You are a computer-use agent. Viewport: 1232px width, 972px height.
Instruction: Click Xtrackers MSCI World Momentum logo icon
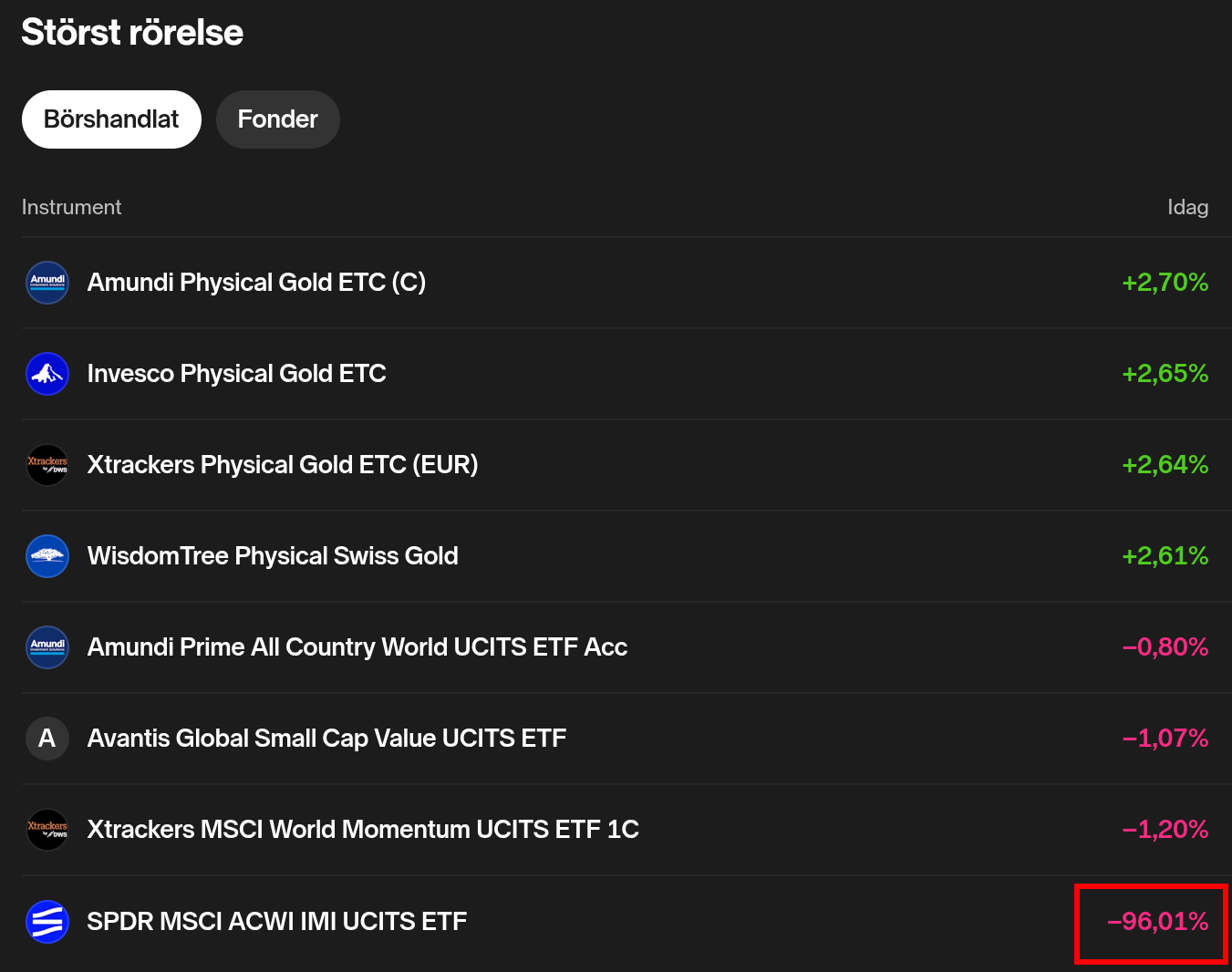[47, 830]
